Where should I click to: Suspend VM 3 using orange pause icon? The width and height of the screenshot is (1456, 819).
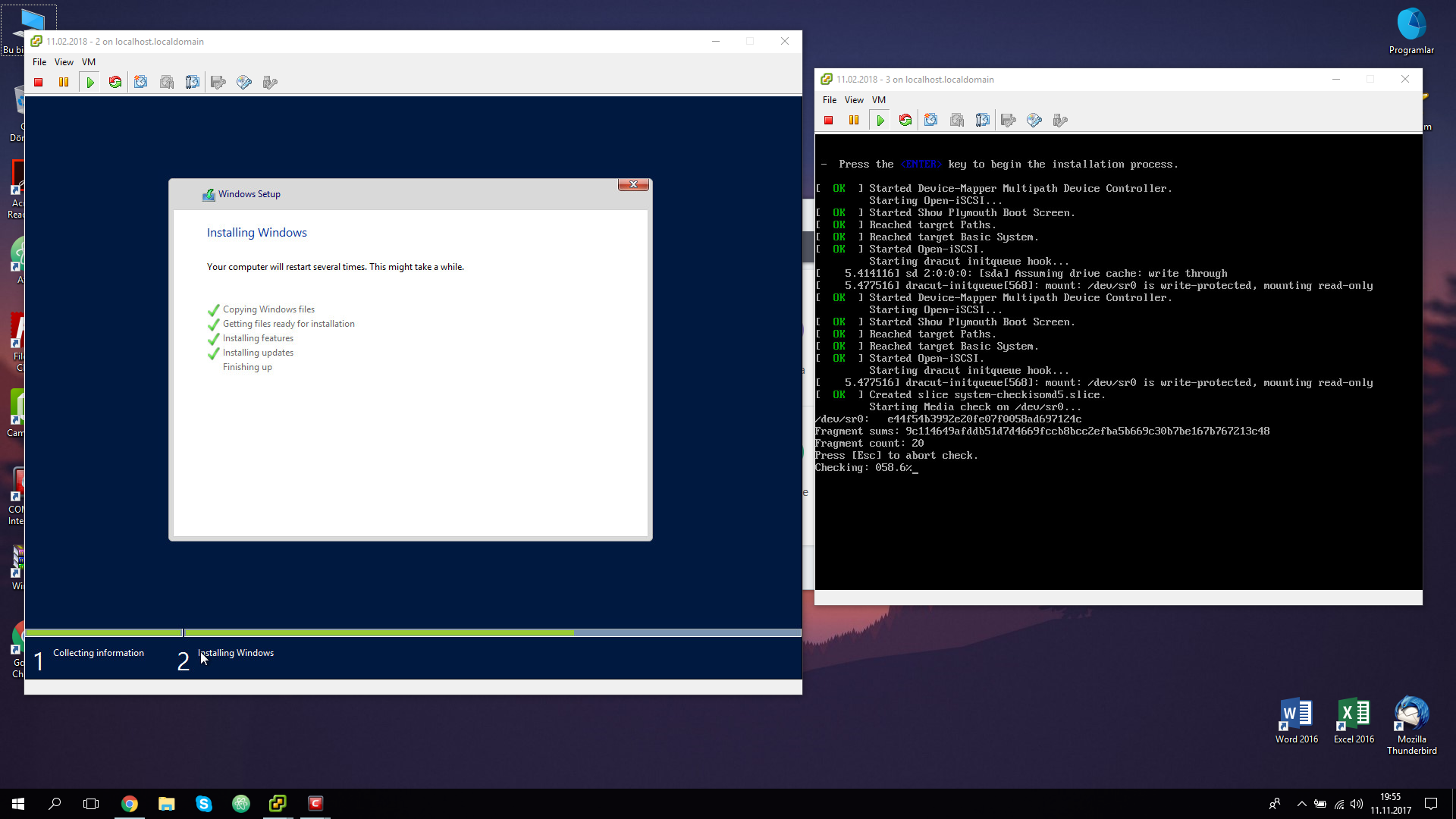854,120
